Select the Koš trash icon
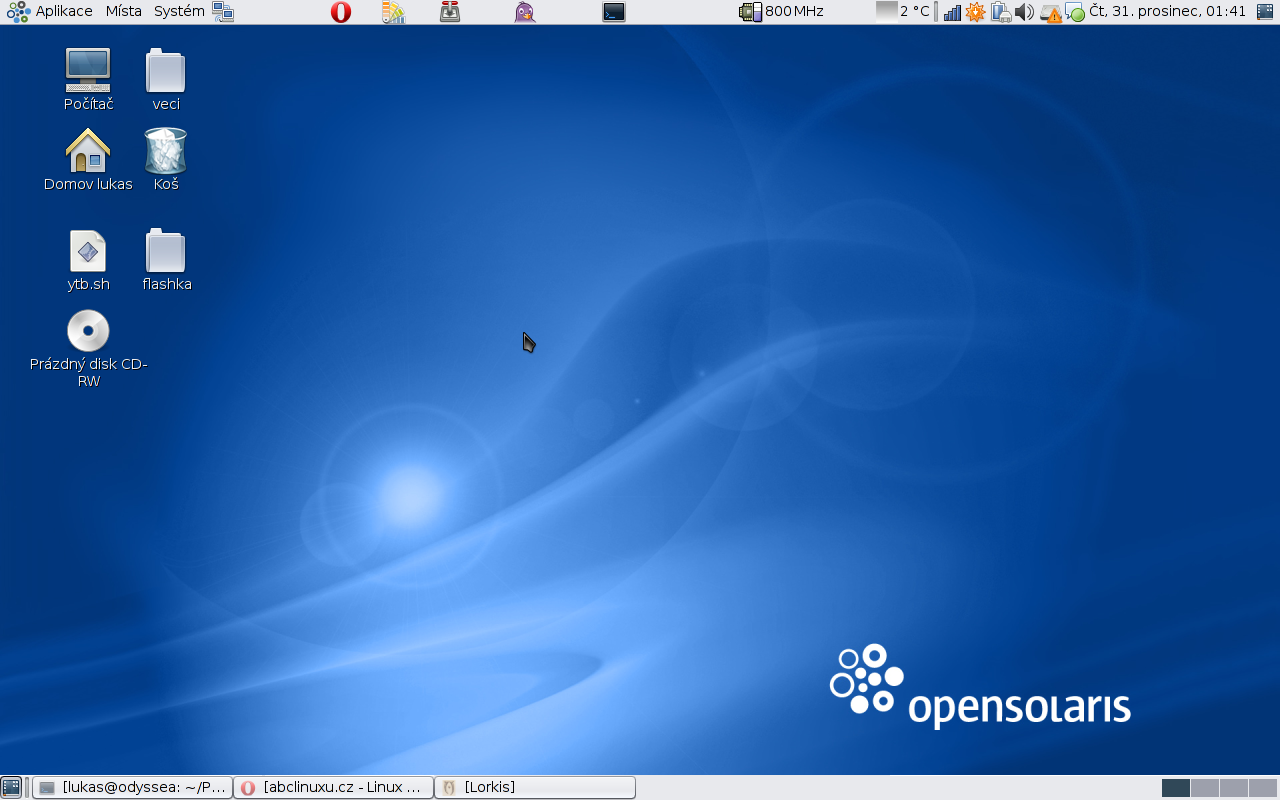Viewport: 1280px width, 800px height. [x=166, y=160]
